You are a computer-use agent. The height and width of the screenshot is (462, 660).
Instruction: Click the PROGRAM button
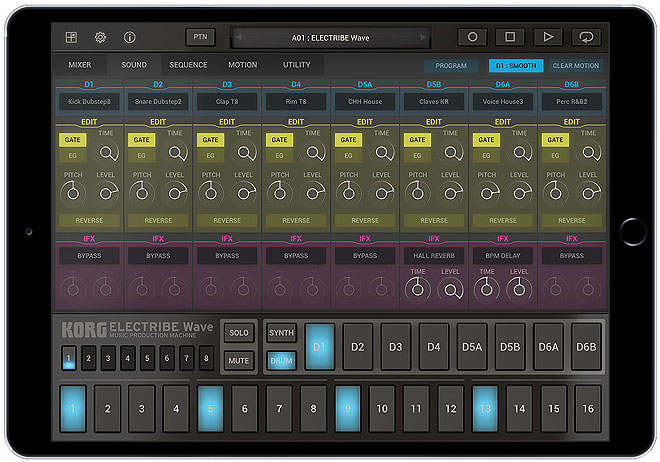point(451,66)
